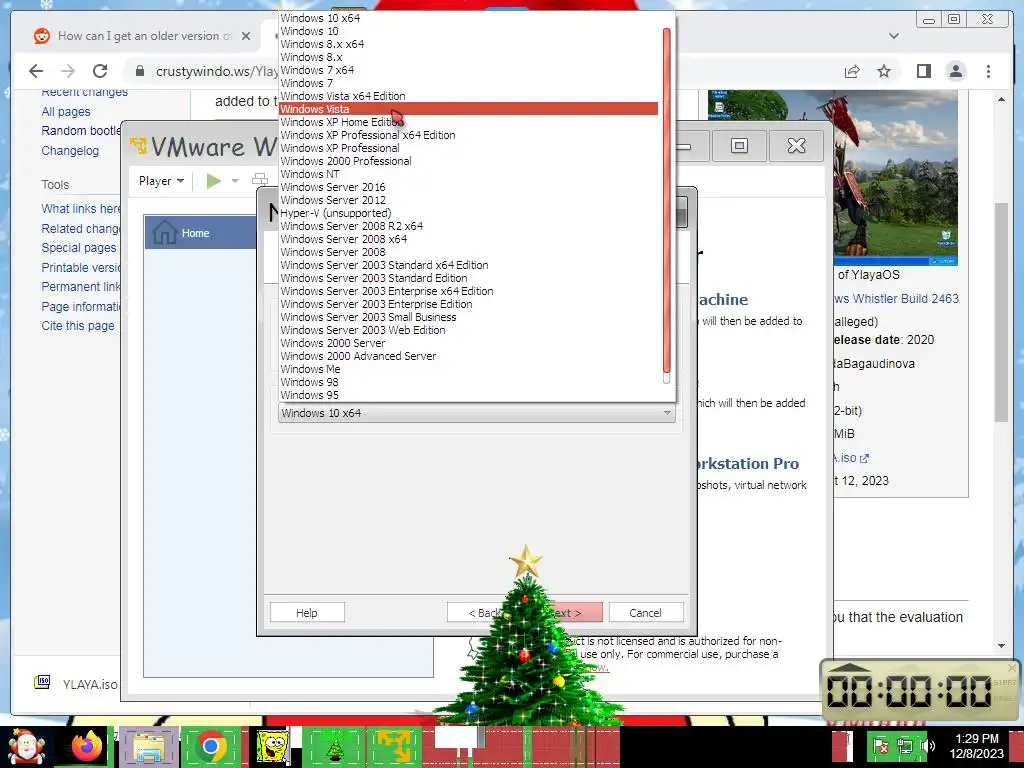
Task: Click the dropdown list's red scrollbar
Action: click(667, 200)
